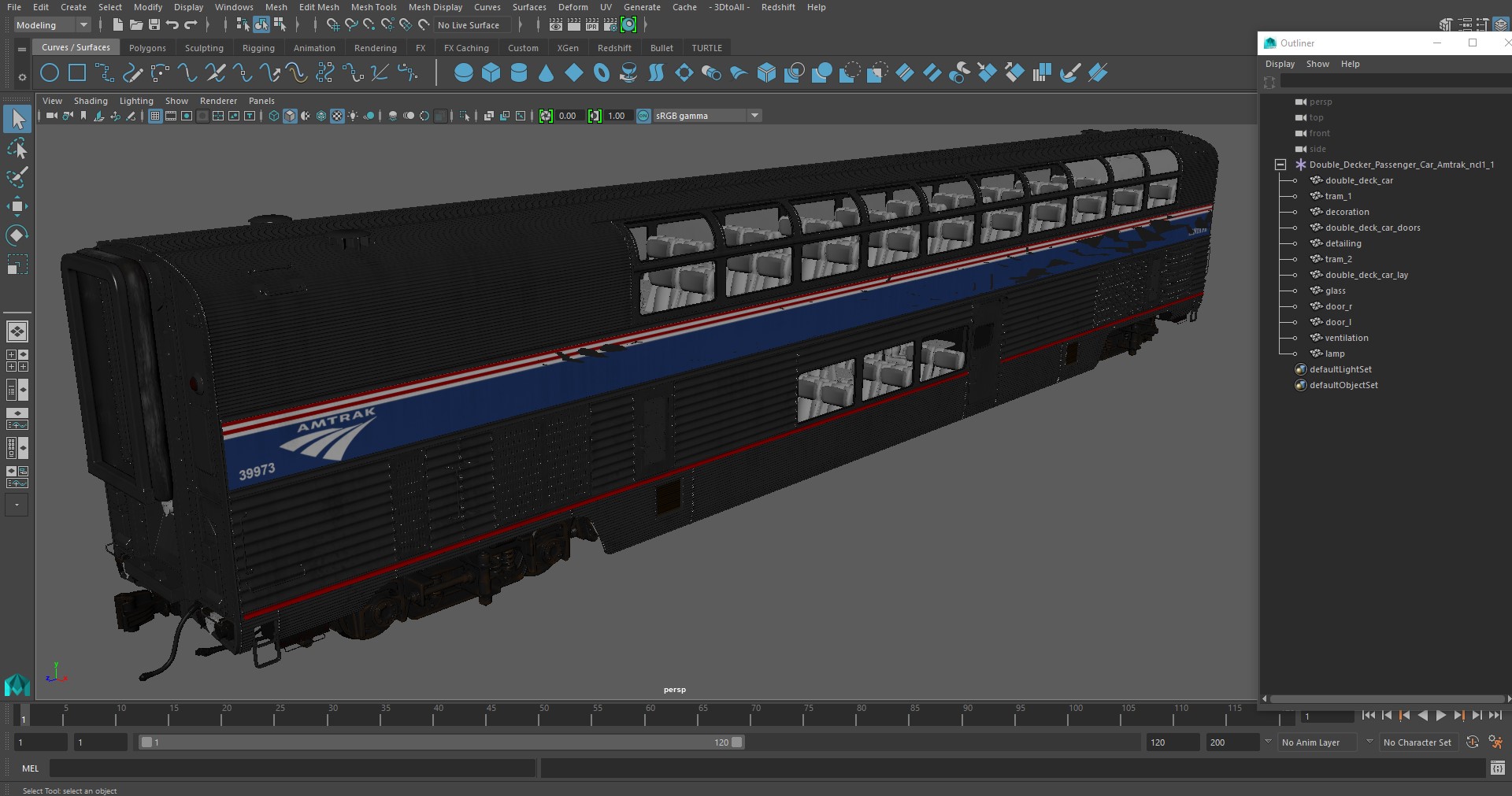Switch to the Rigging shelf tab
The height and width of the screenshot is (796, 1512).
[x=258, y=48]
